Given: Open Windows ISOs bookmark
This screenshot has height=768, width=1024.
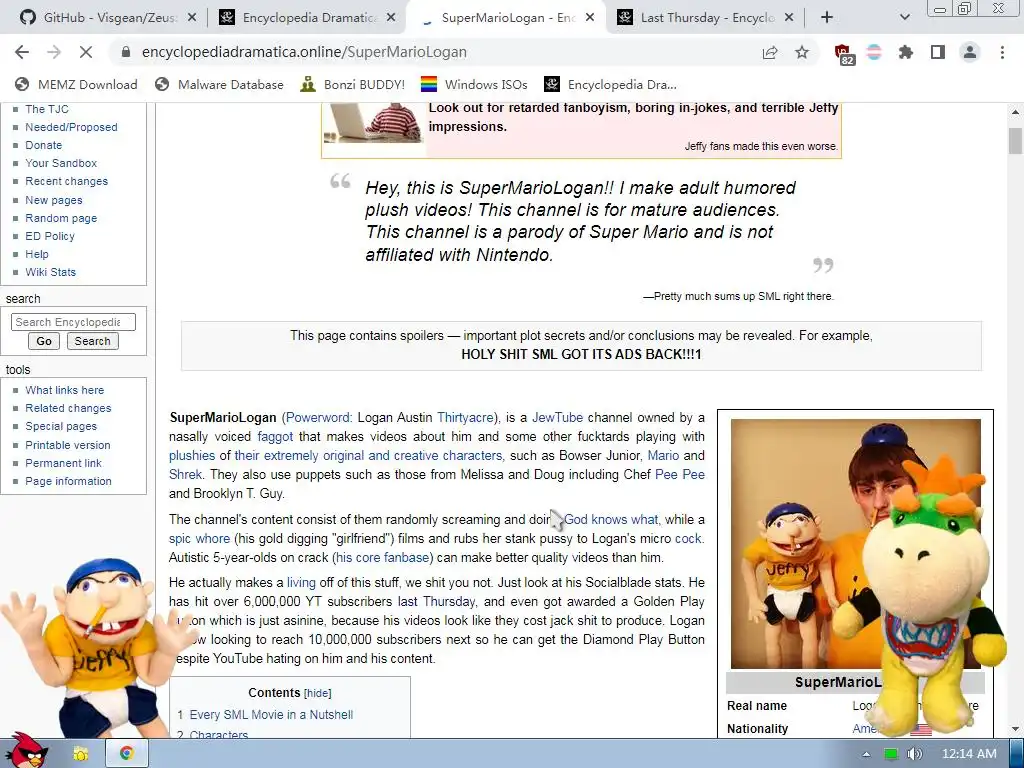Looking at the screenshot, I should [x=474, y=84].
